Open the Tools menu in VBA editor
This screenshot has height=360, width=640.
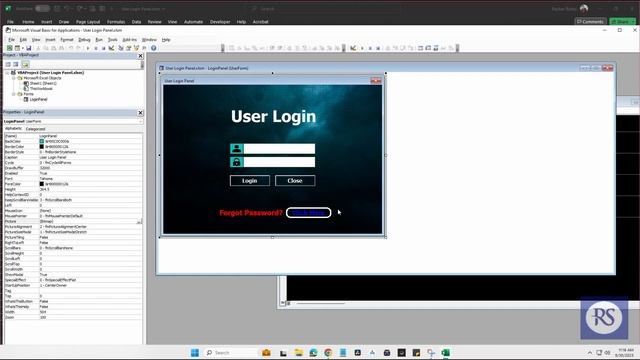point(113,40)
